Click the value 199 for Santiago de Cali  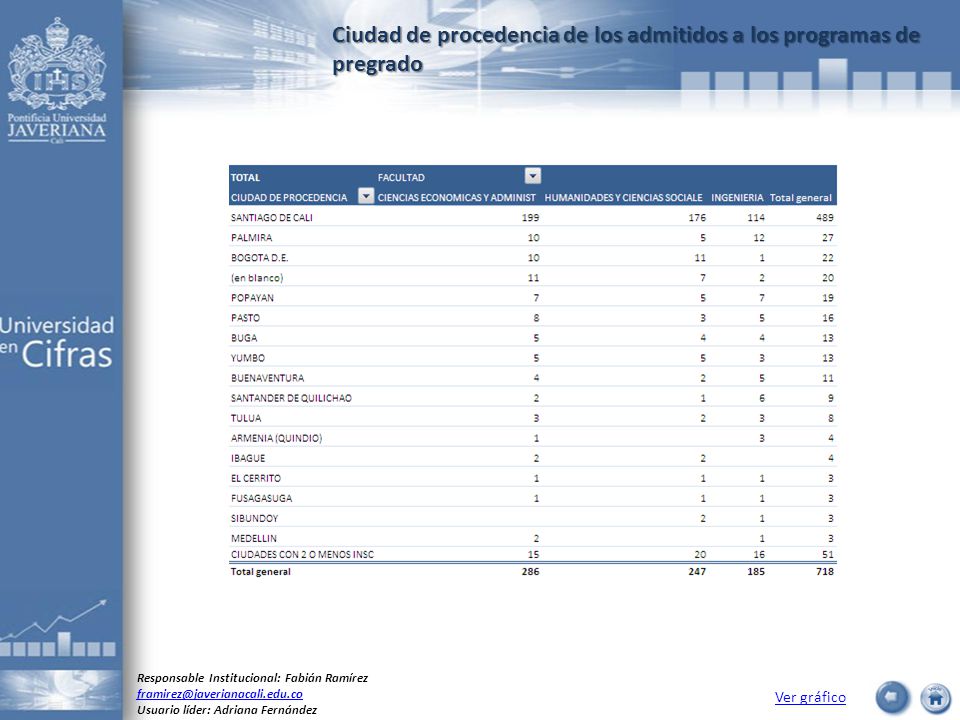(x=530, y=217)
